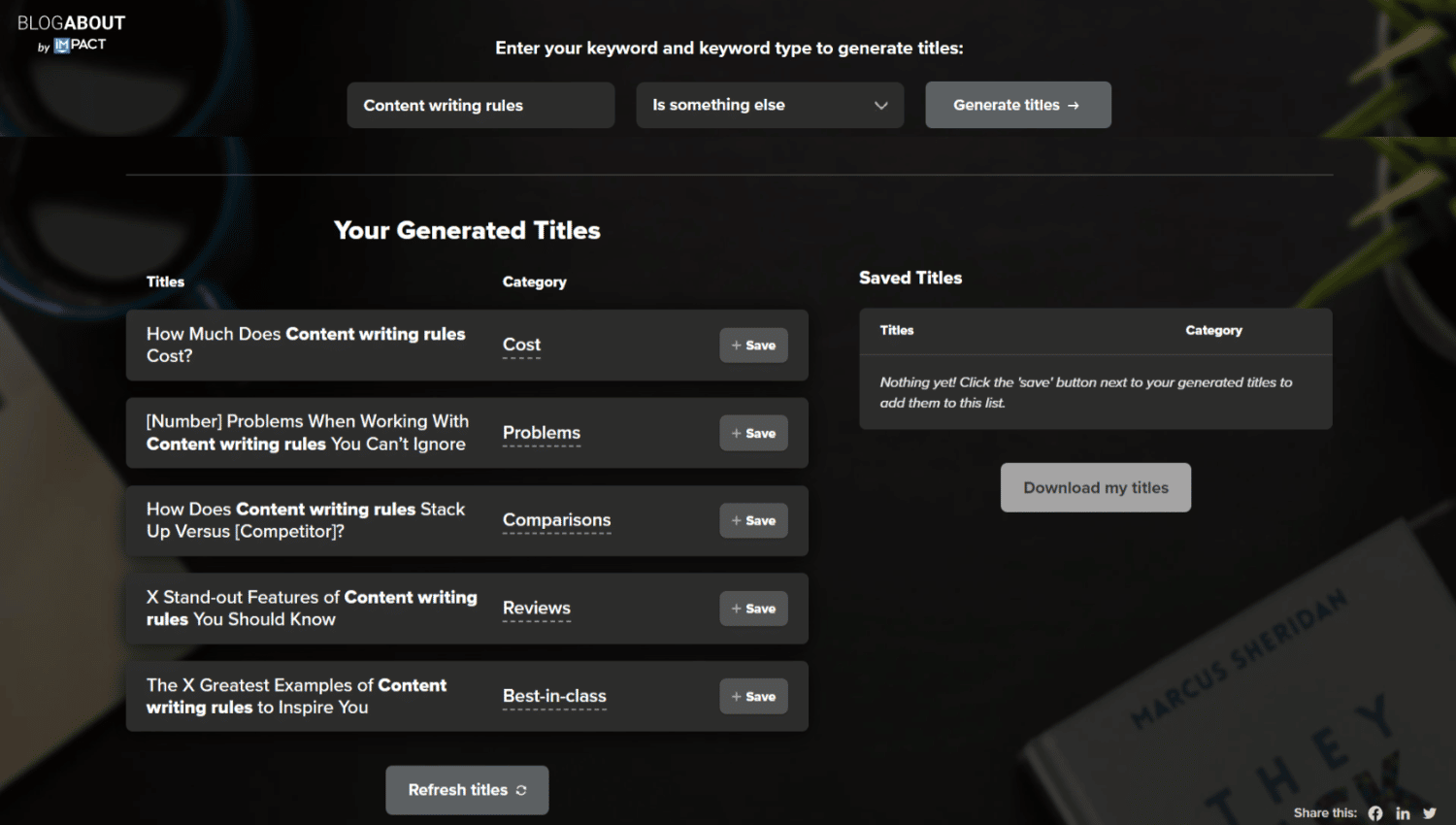Share this page on Facebook

click(x=1375, y=813)
